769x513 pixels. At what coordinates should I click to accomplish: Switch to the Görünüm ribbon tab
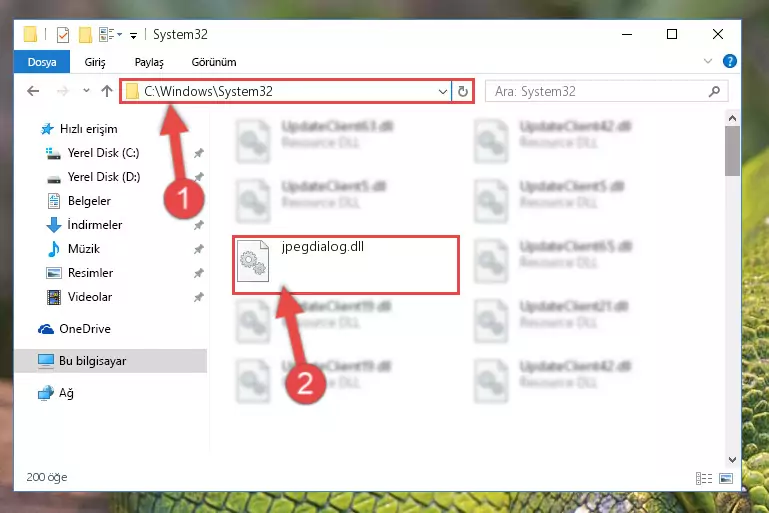(214, 62)
